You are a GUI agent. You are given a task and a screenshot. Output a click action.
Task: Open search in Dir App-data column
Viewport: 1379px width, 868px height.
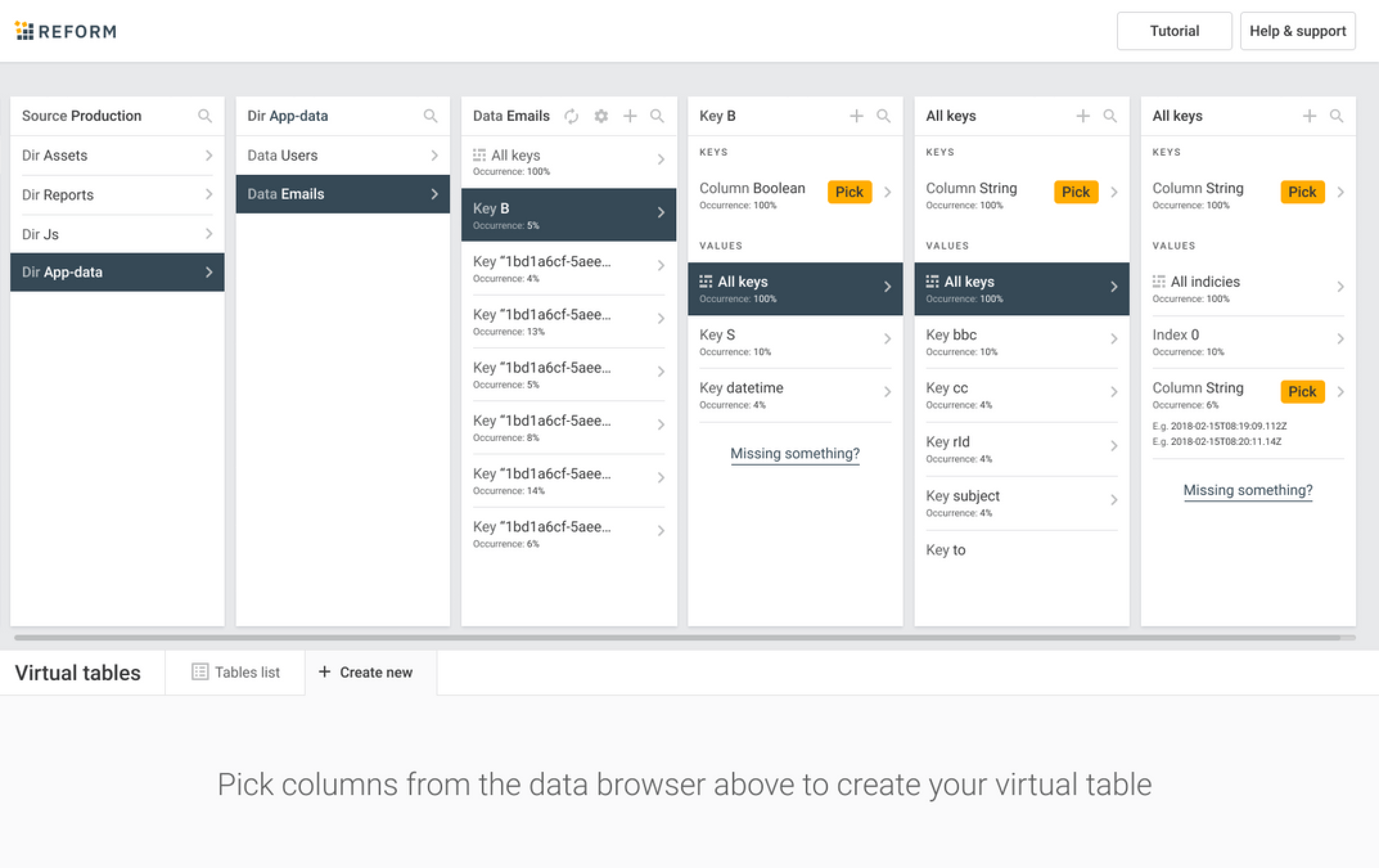pos(431,116)
